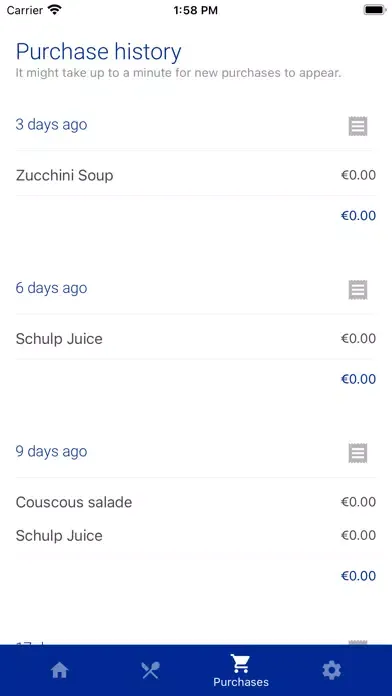Tap the clock time in status bar
The height and width of the screenshot is (696, 392).
196,10
